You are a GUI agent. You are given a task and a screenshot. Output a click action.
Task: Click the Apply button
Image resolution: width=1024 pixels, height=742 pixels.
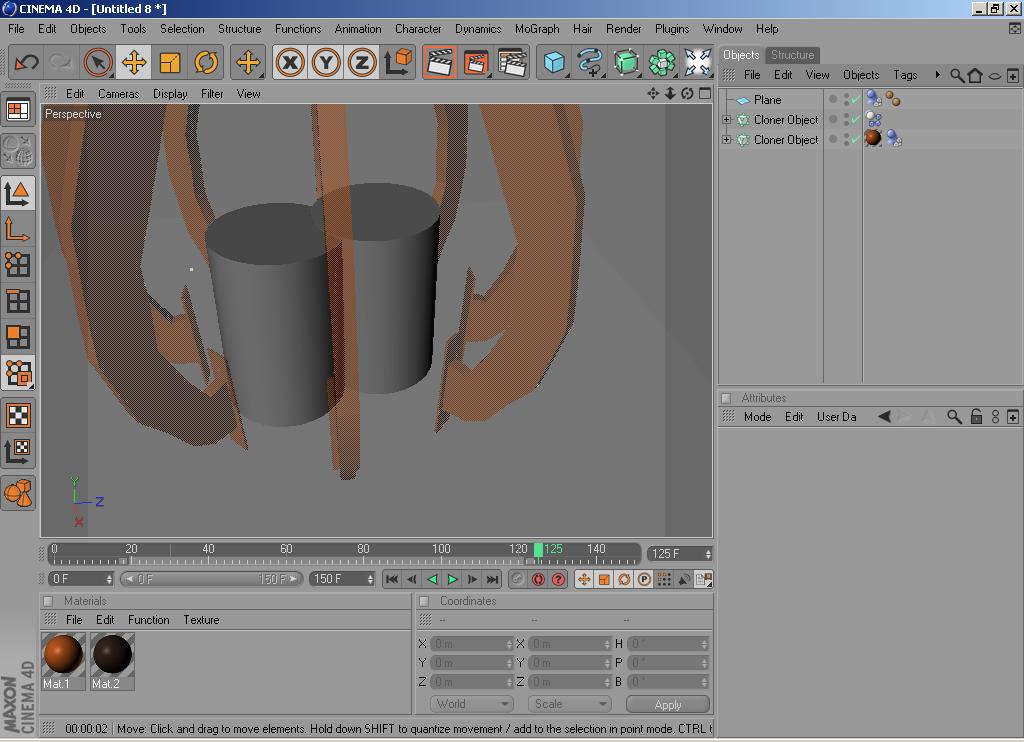(x=667, y=704)
